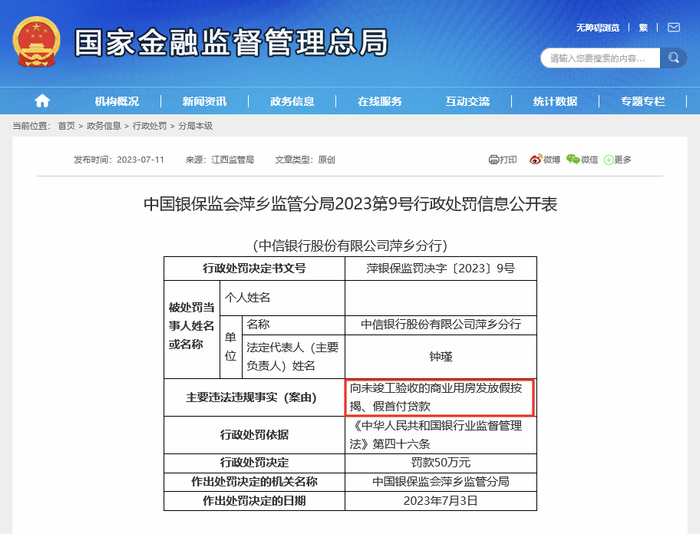Open the 互动交流 menu
Screen dimensions: 700x534
(467, 101)
